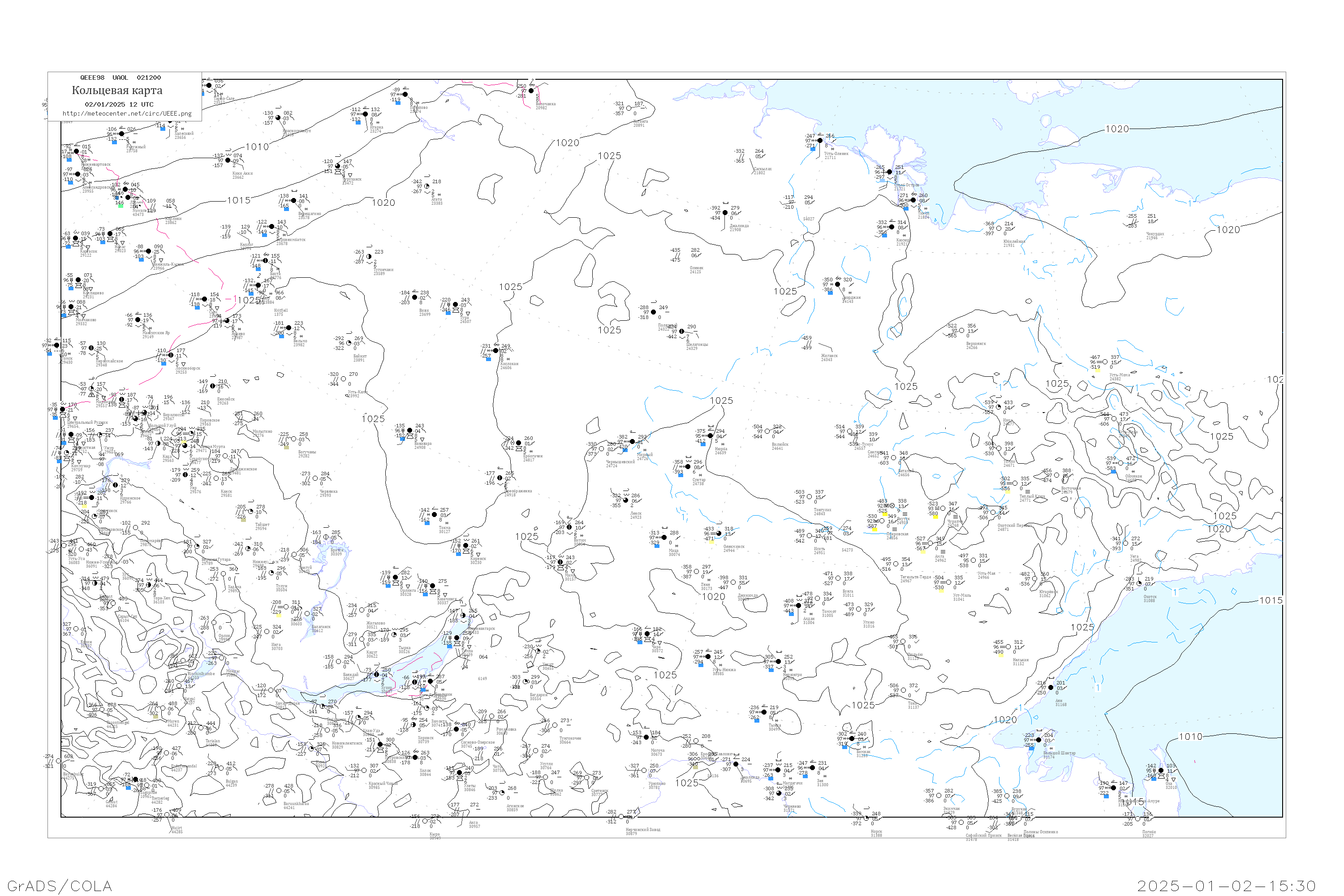
Task: Click the blue square marker at Кюсюр
Action: pos(884,236)
